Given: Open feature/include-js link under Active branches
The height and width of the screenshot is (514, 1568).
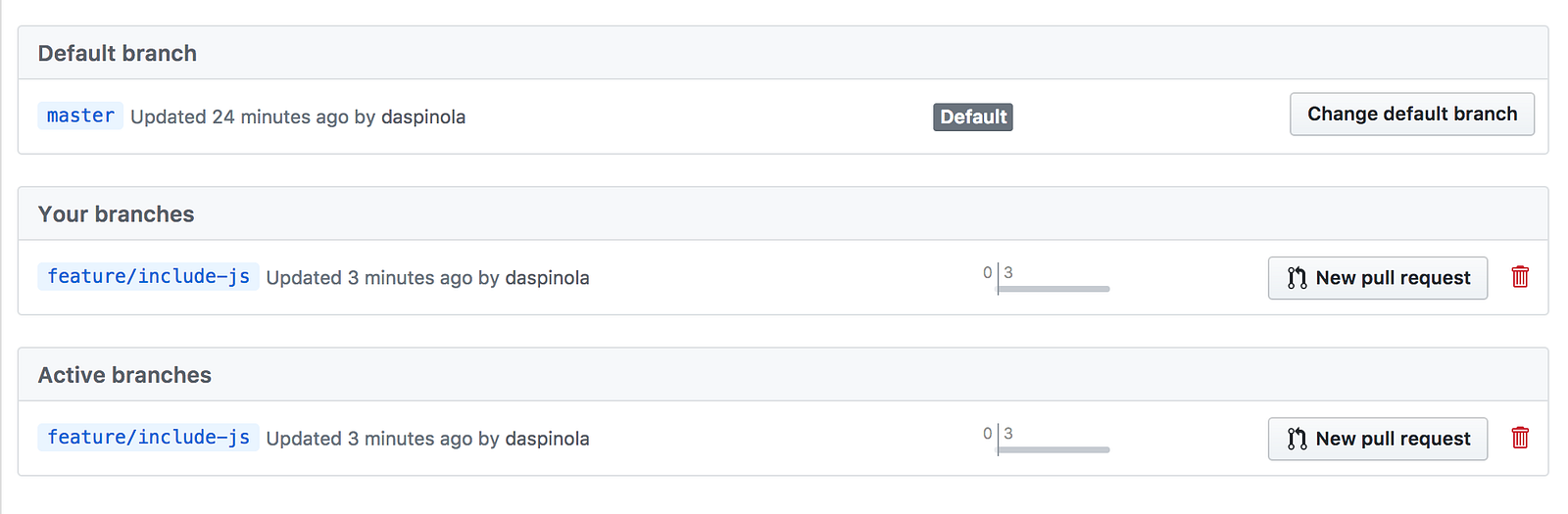Looking at the screenshot, I should click(x=148, y=438).
